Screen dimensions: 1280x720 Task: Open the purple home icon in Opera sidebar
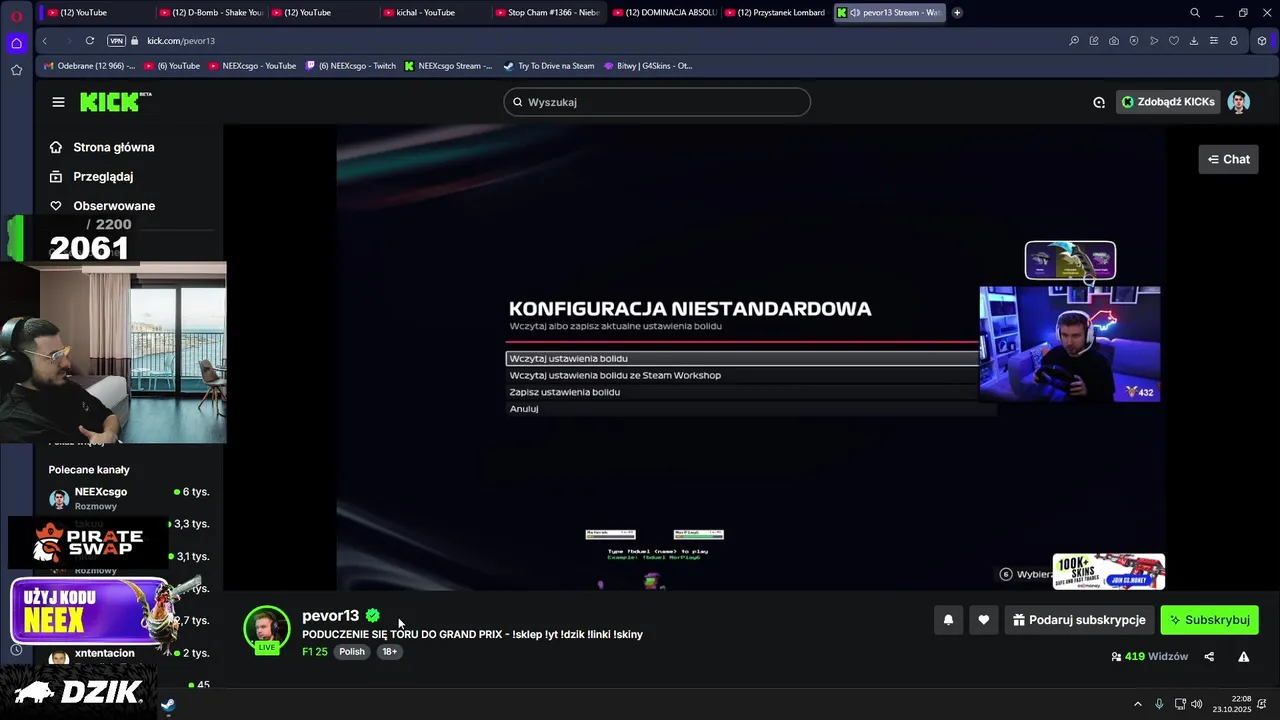16,43
